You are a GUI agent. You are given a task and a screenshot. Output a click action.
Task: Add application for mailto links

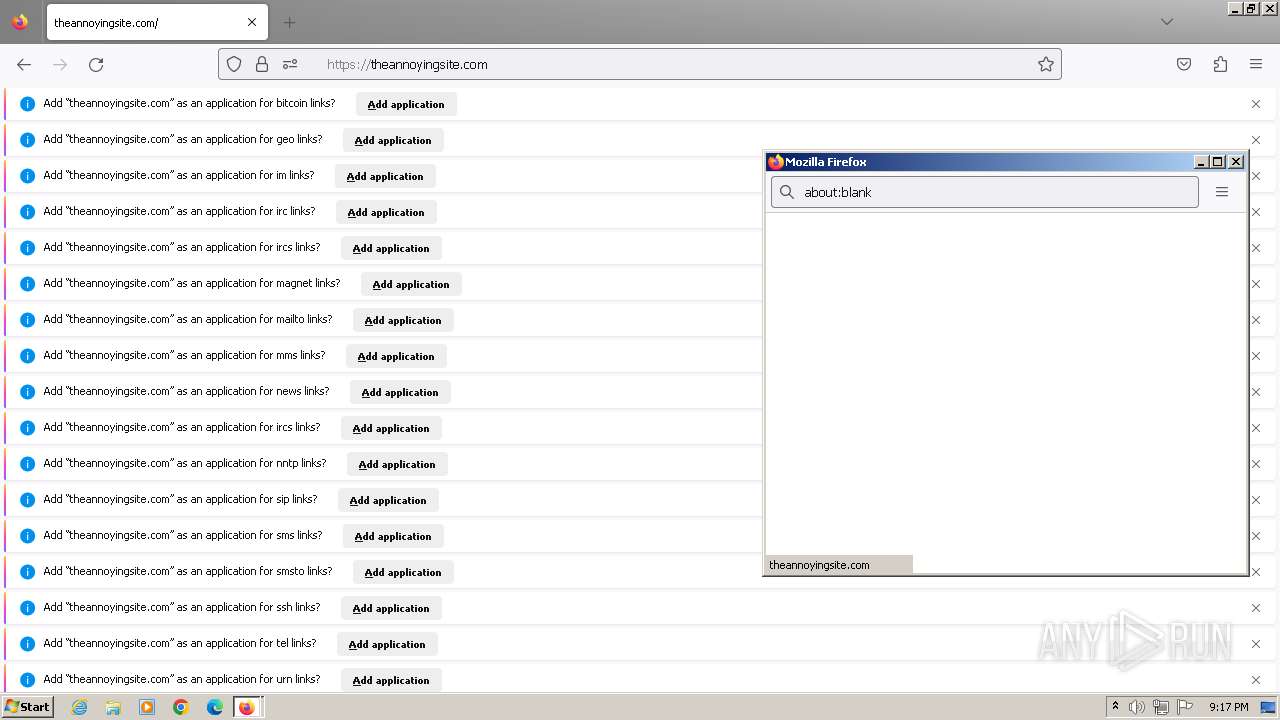tap(403, 320)
